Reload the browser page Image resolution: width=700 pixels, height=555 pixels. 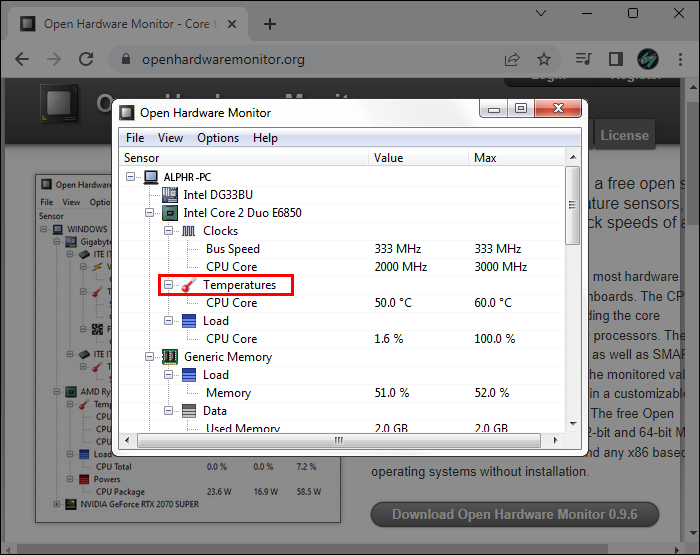(x=86, y=59)
